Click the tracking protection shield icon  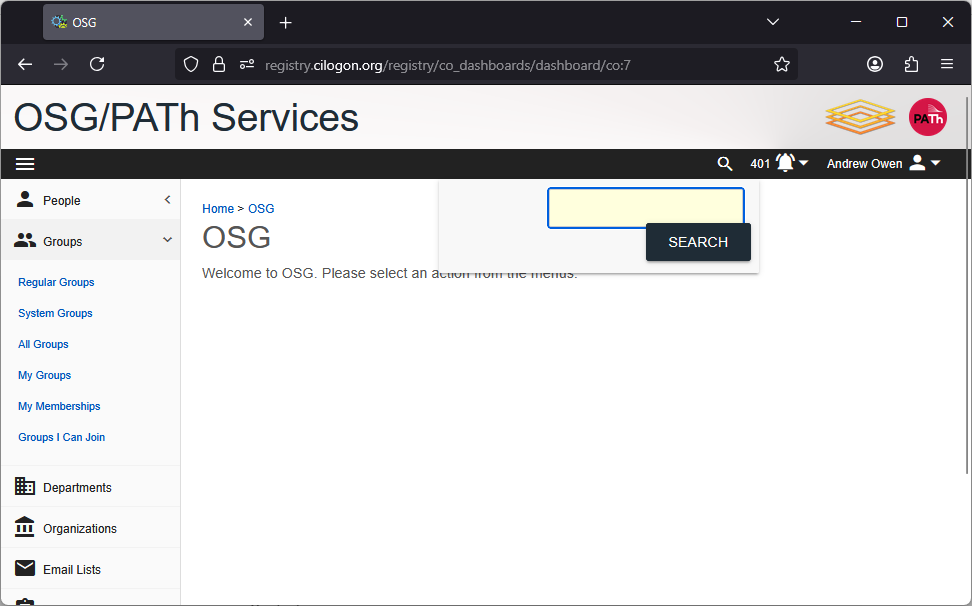point(190,64)
